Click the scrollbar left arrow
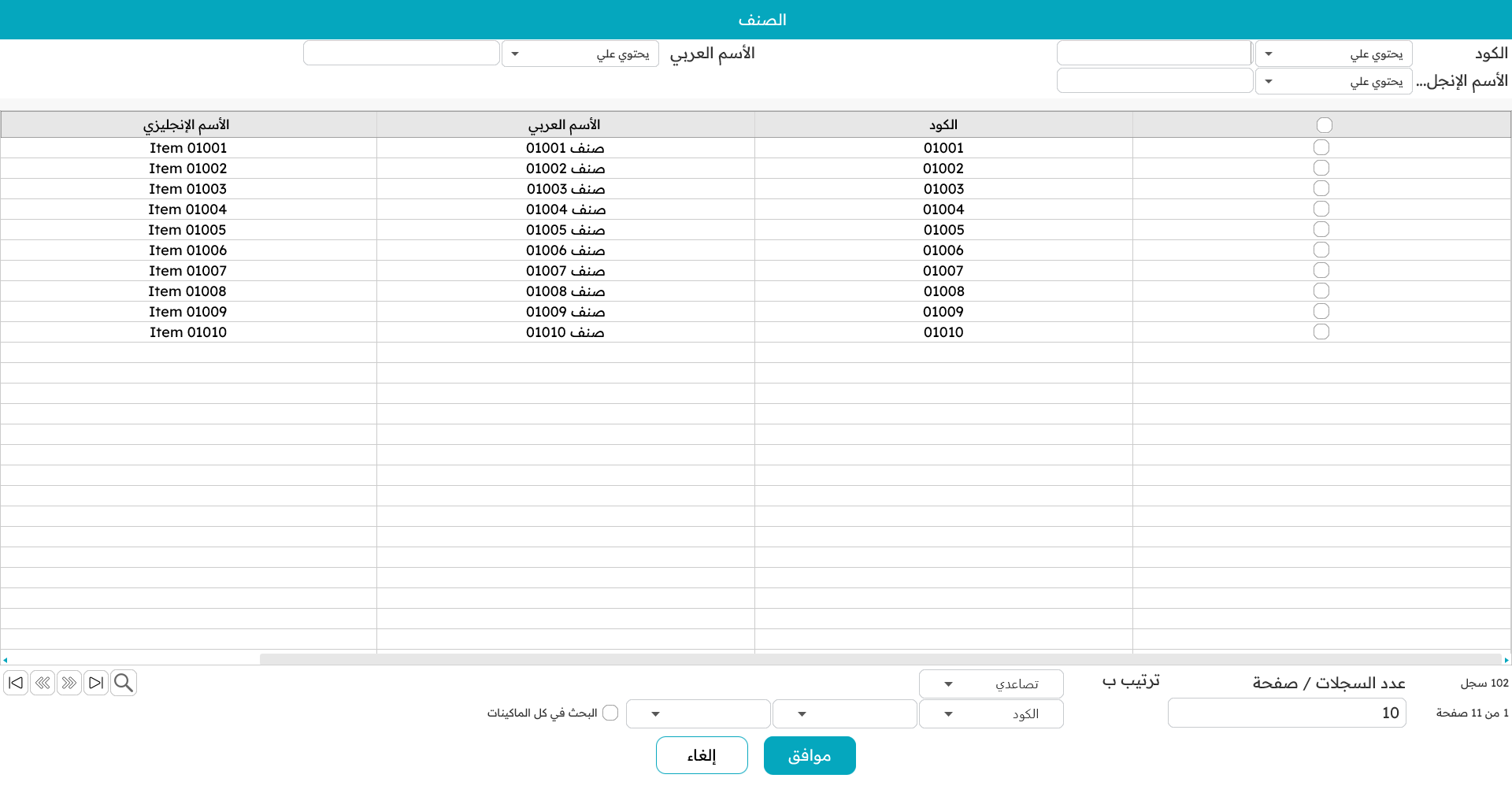Image resolution: width=1512 pixels, height=793 pixels. tap(5, 660)
